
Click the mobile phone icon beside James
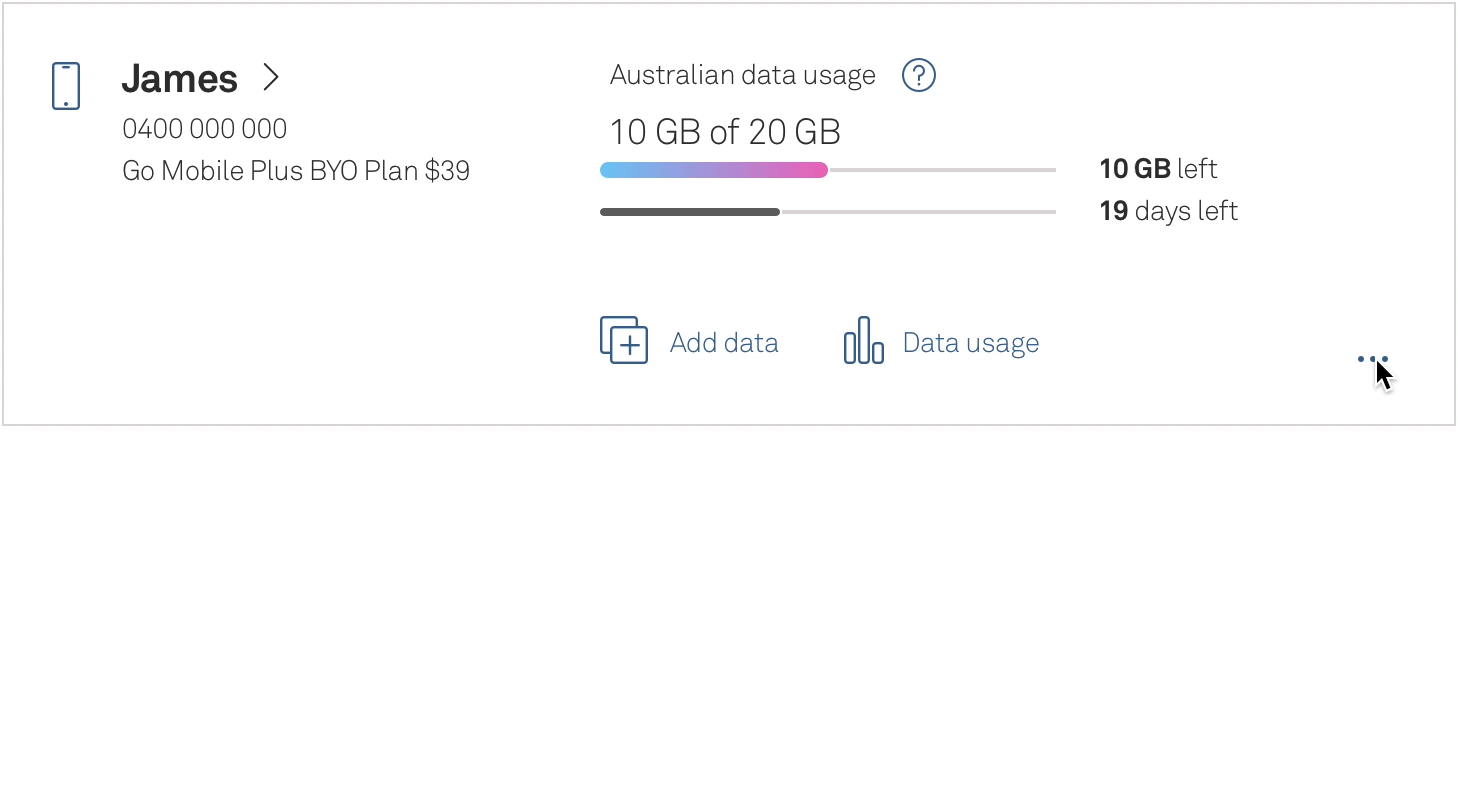click(x=66, y=86)
